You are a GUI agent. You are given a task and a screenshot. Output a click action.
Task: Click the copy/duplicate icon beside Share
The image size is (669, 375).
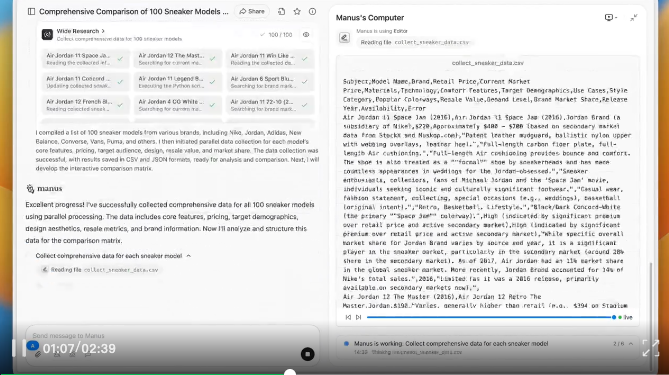click(282, 12)
